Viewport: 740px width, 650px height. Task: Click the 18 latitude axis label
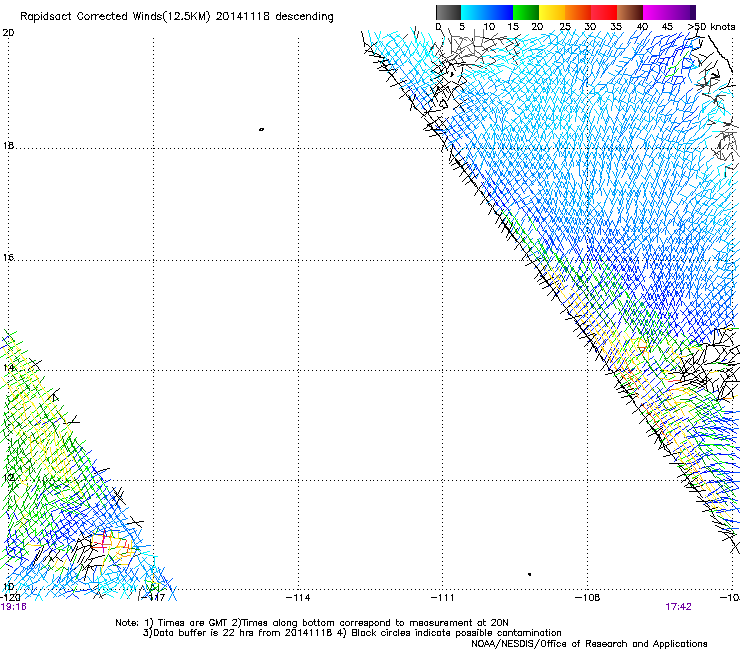pos(8,145)
